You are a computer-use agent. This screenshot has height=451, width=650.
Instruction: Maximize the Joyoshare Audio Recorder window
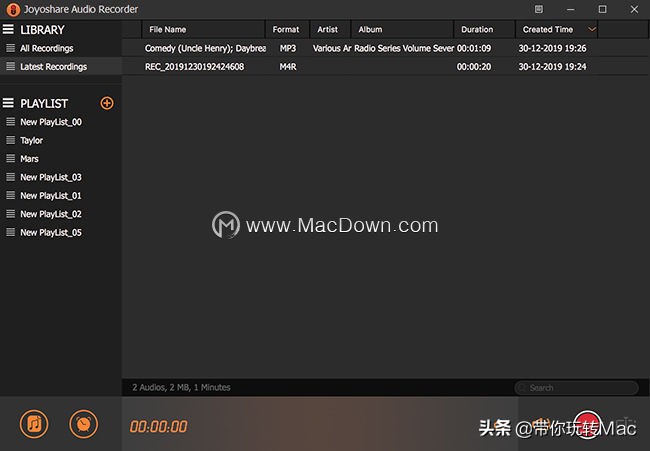[x=602, y=9]
